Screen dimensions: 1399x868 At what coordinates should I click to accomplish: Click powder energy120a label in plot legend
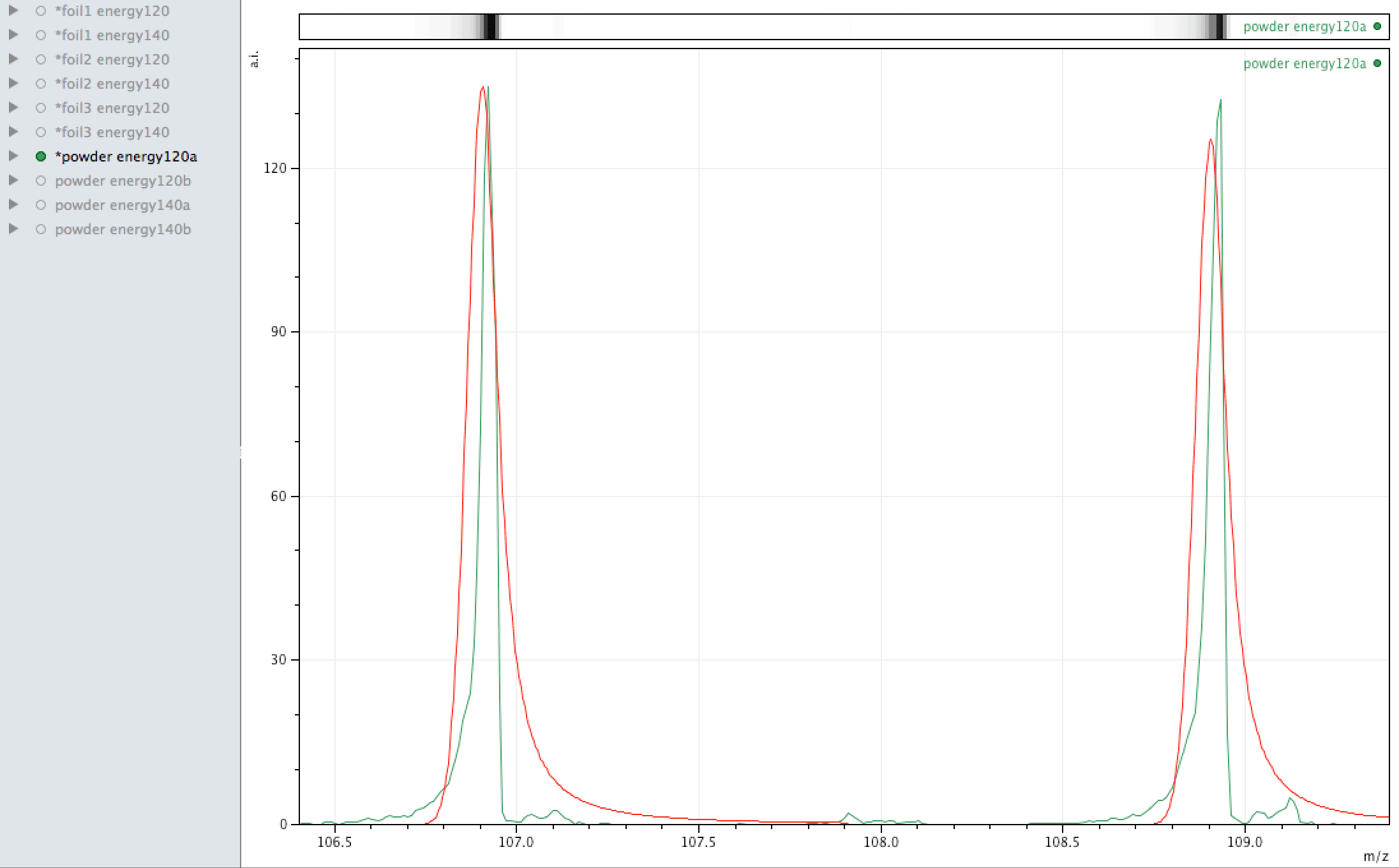[1304, 63]
